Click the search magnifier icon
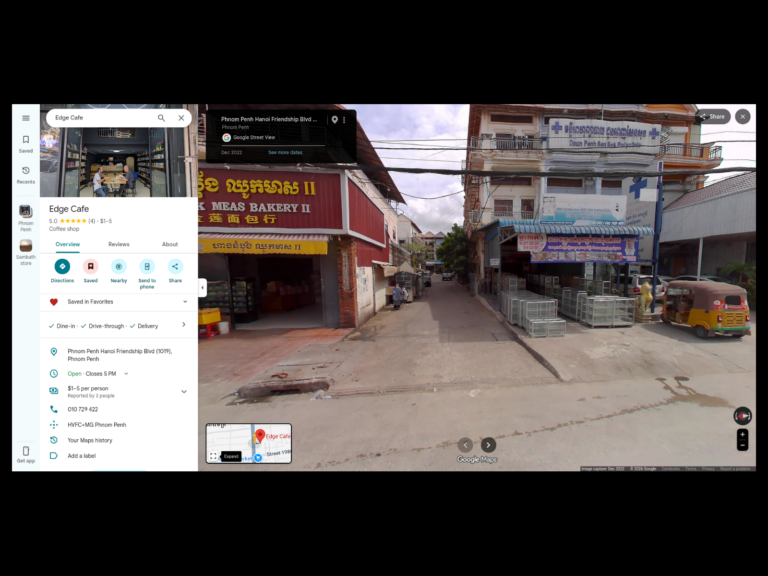 coord(161,118)
